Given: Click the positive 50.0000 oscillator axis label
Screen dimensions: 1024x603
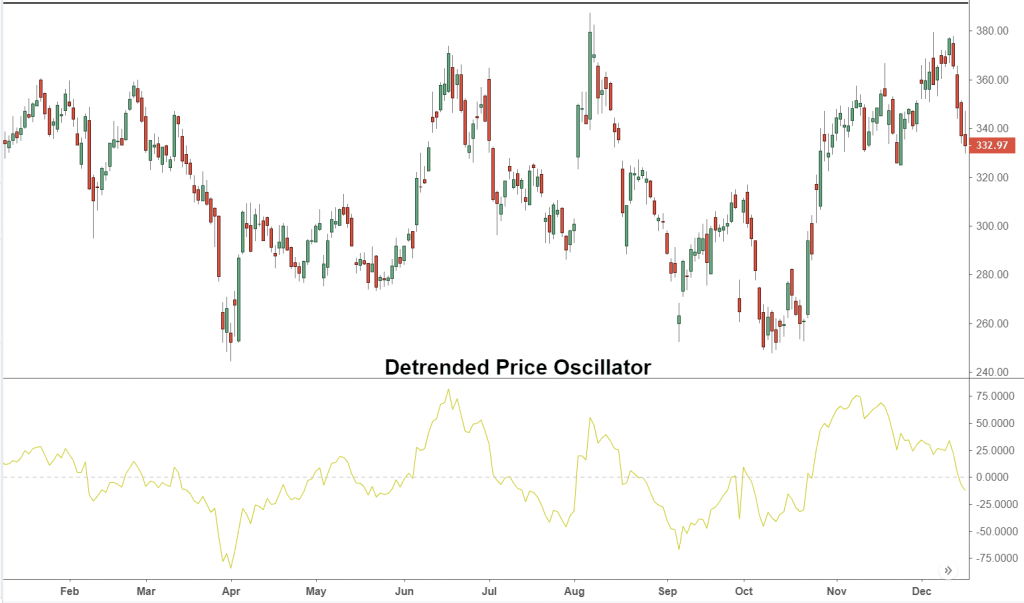Looking at the screenshot, I should point(995,423).
